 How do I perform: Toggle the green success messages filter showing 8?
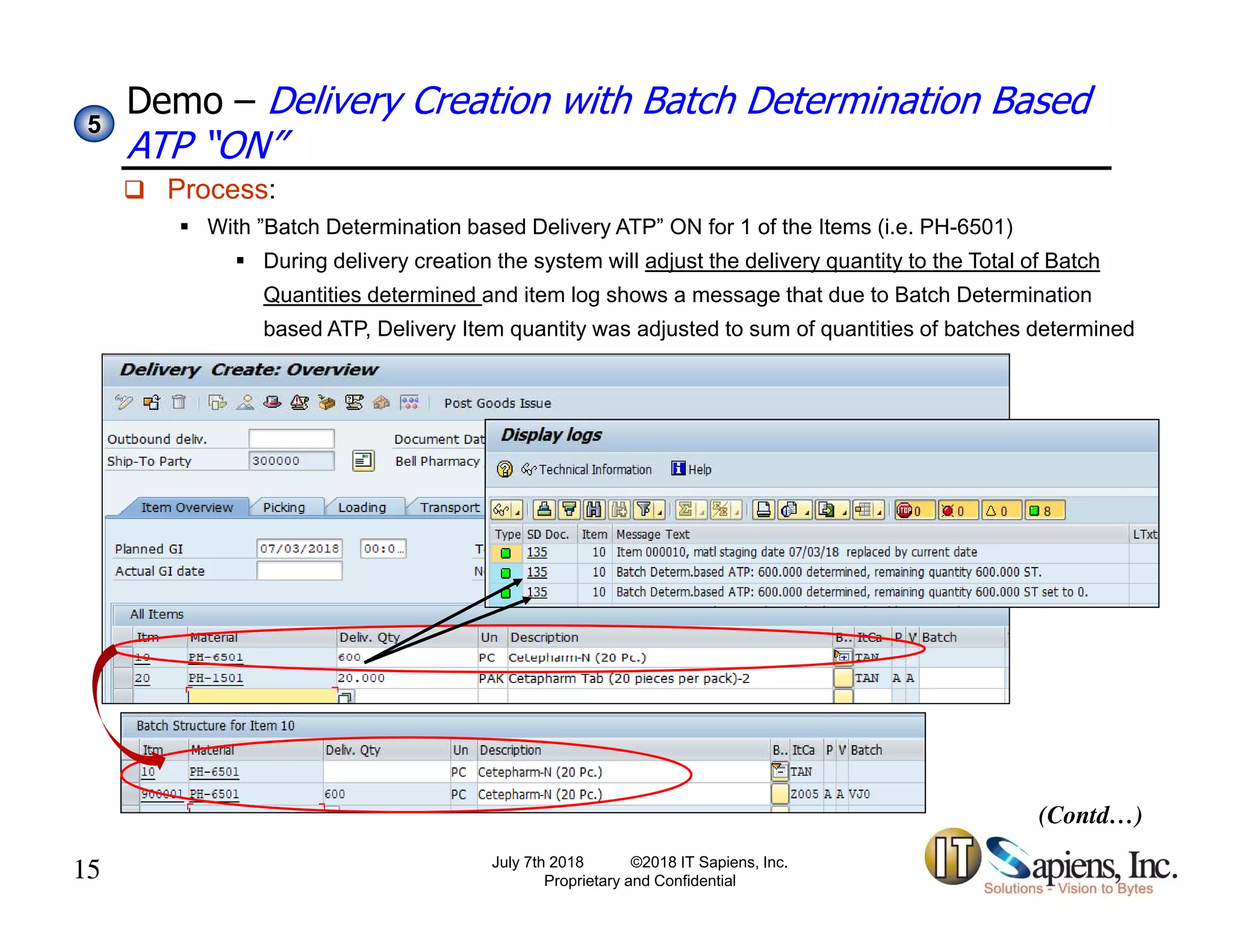pos(1044,511)
